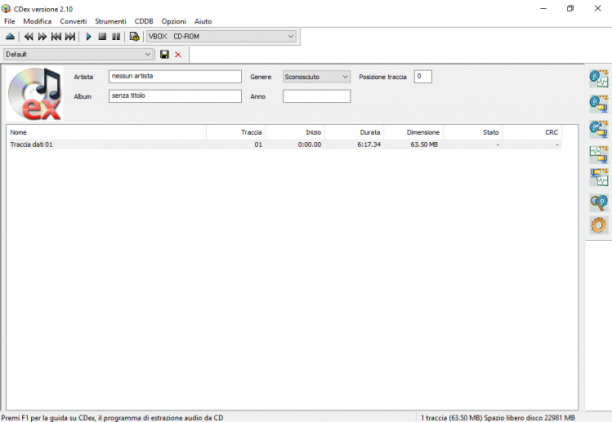Open the File menu
The height and width of the screenshot is (422, 612).
[x=10, y=21]
